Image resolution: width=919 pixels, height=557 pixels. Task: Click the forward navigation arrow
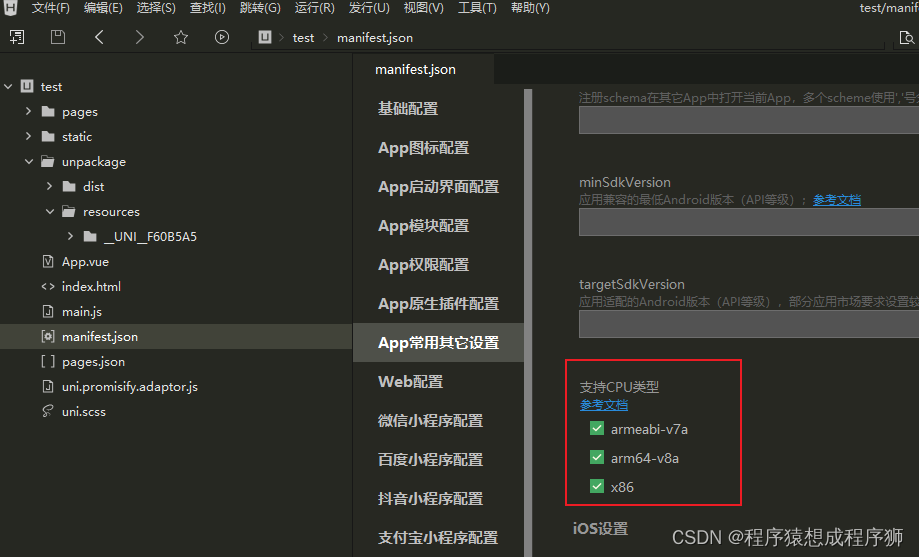pyautogui.click(x=140, y=37)
